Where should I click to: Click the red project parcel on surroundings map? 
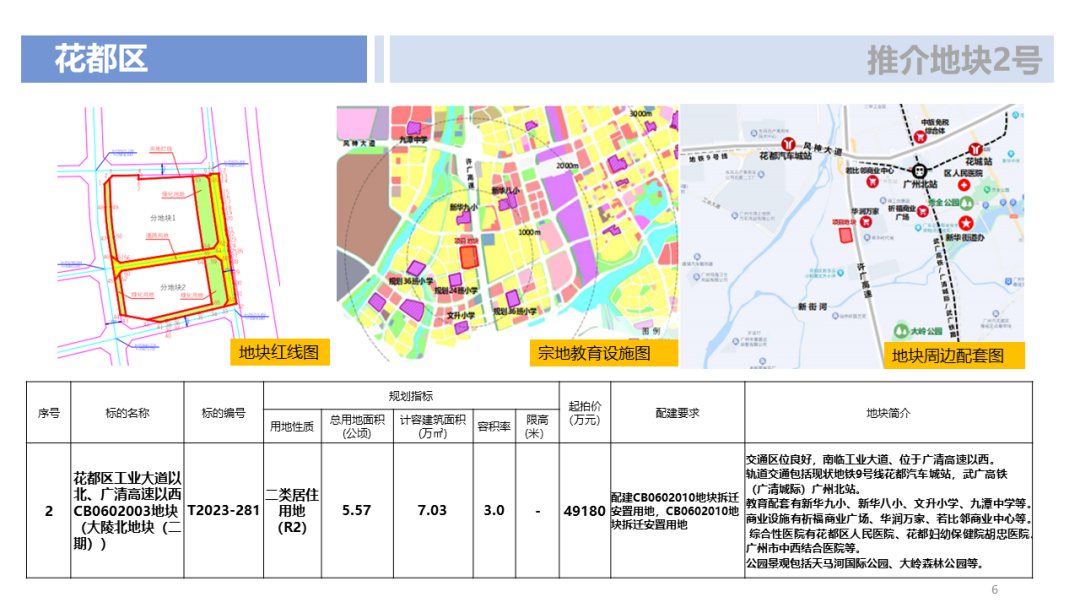845,234
